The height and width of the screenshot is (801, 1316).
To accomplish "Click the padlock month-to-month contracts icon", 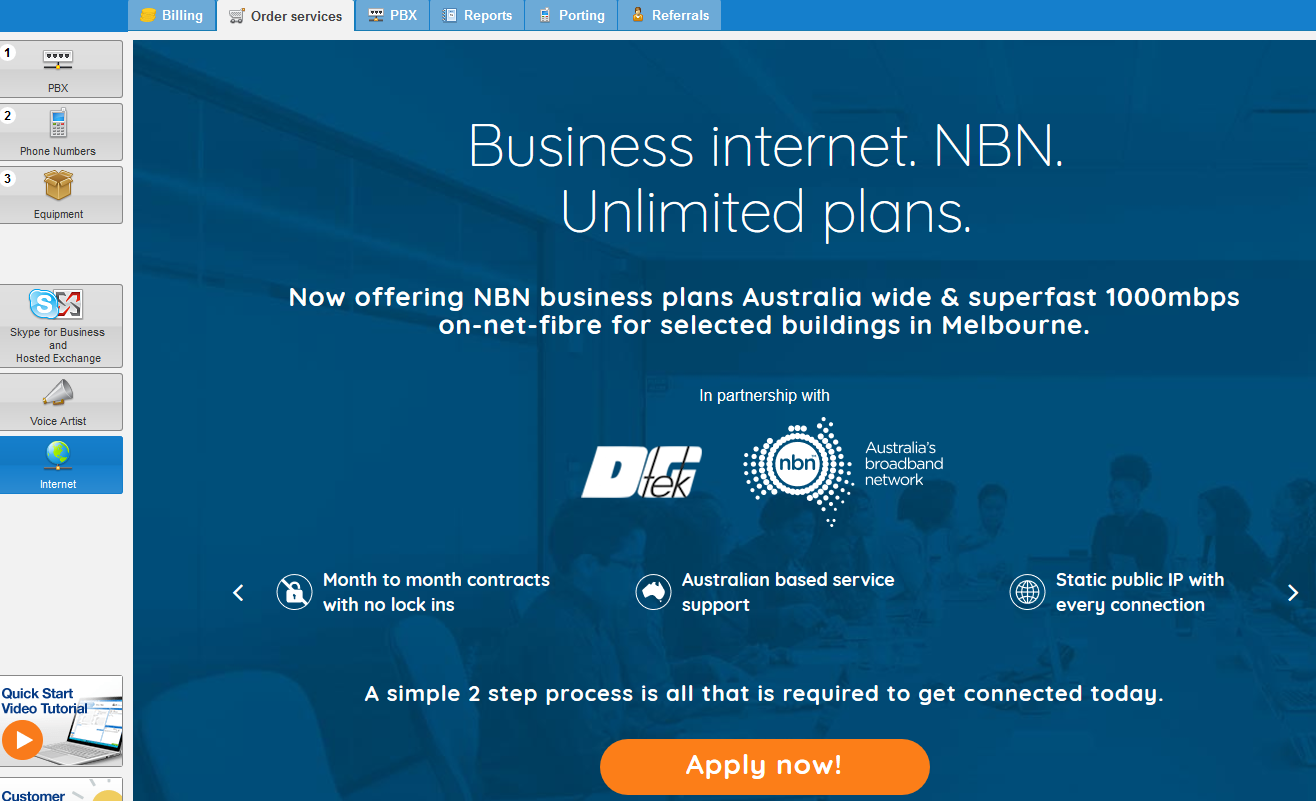I will pyautogui.click(x=294, y=592).
